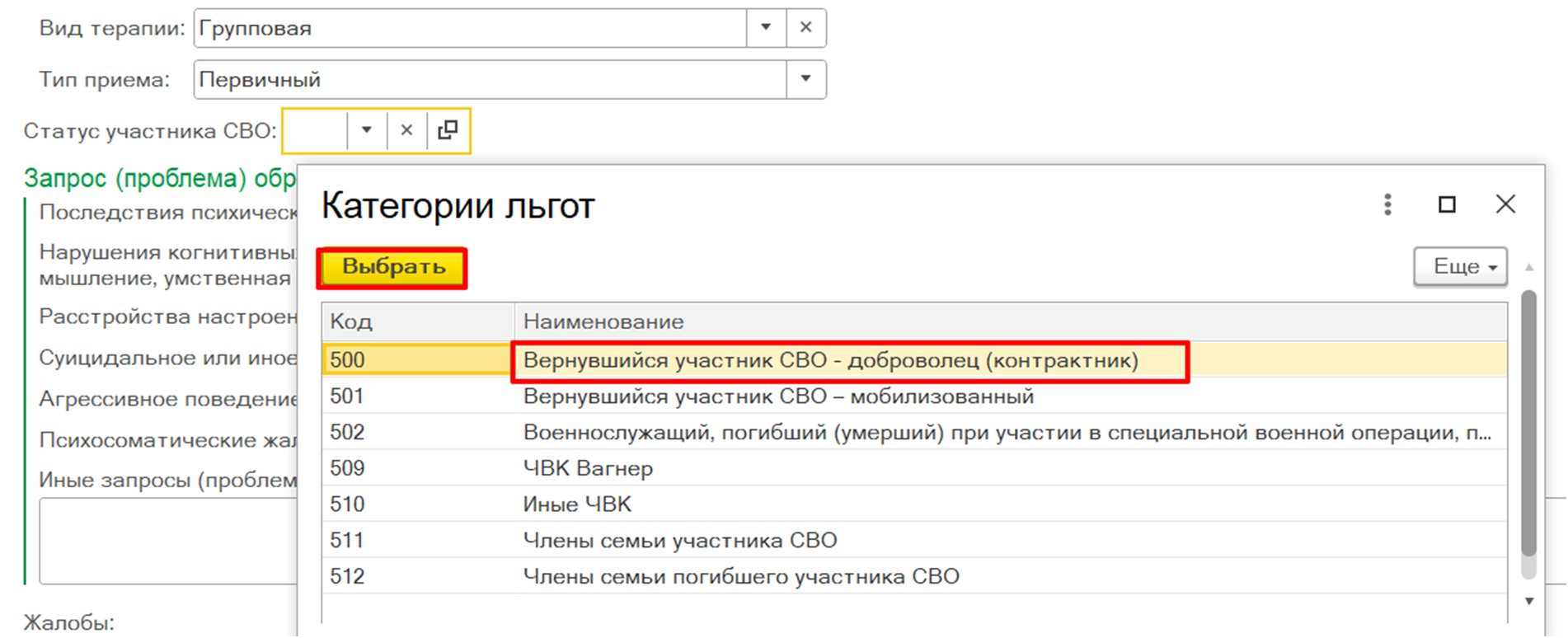This screenshot has width=1568, height=638.
Task: Maximize the Категории льгот dialog
Action: click(1447, 204)
